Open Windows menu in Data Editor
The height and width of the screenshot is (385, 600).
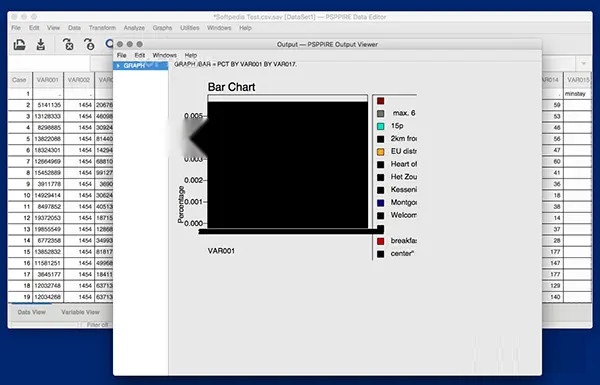pyautogui.click(x=219, y=28)
